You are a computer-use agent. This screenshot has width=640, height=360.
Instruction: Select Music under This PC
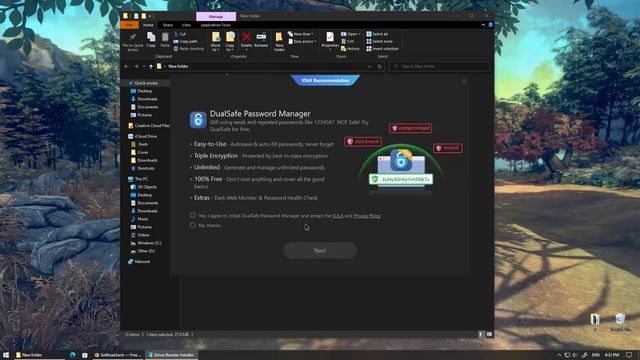coord(140,219)
